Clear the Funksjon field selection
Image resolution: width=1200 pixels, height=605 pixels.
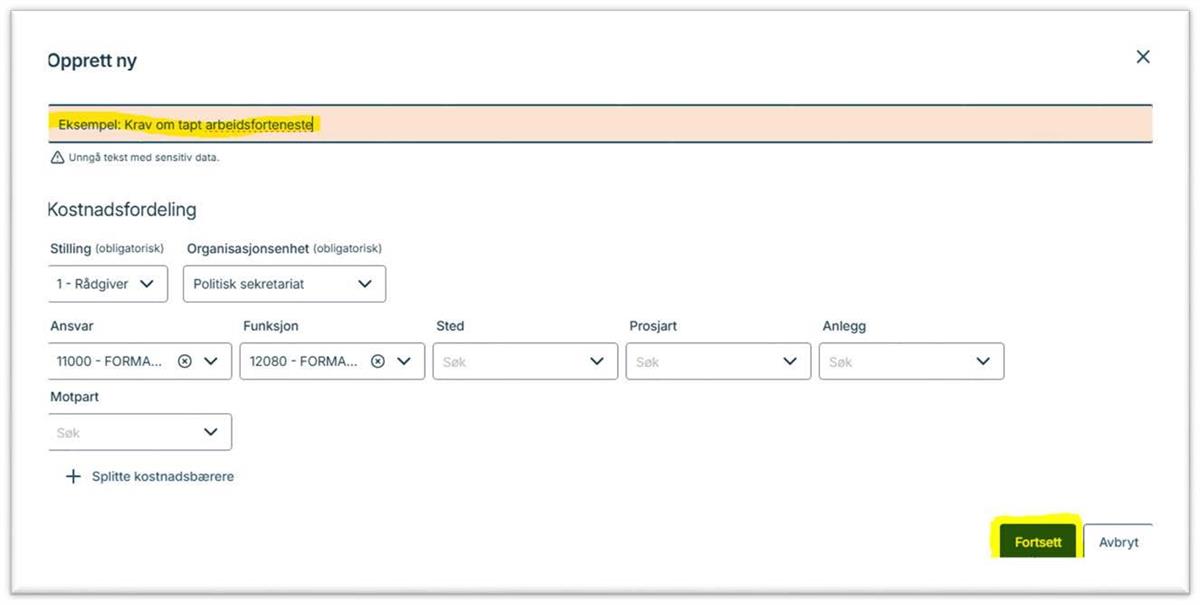coord(378,362)
